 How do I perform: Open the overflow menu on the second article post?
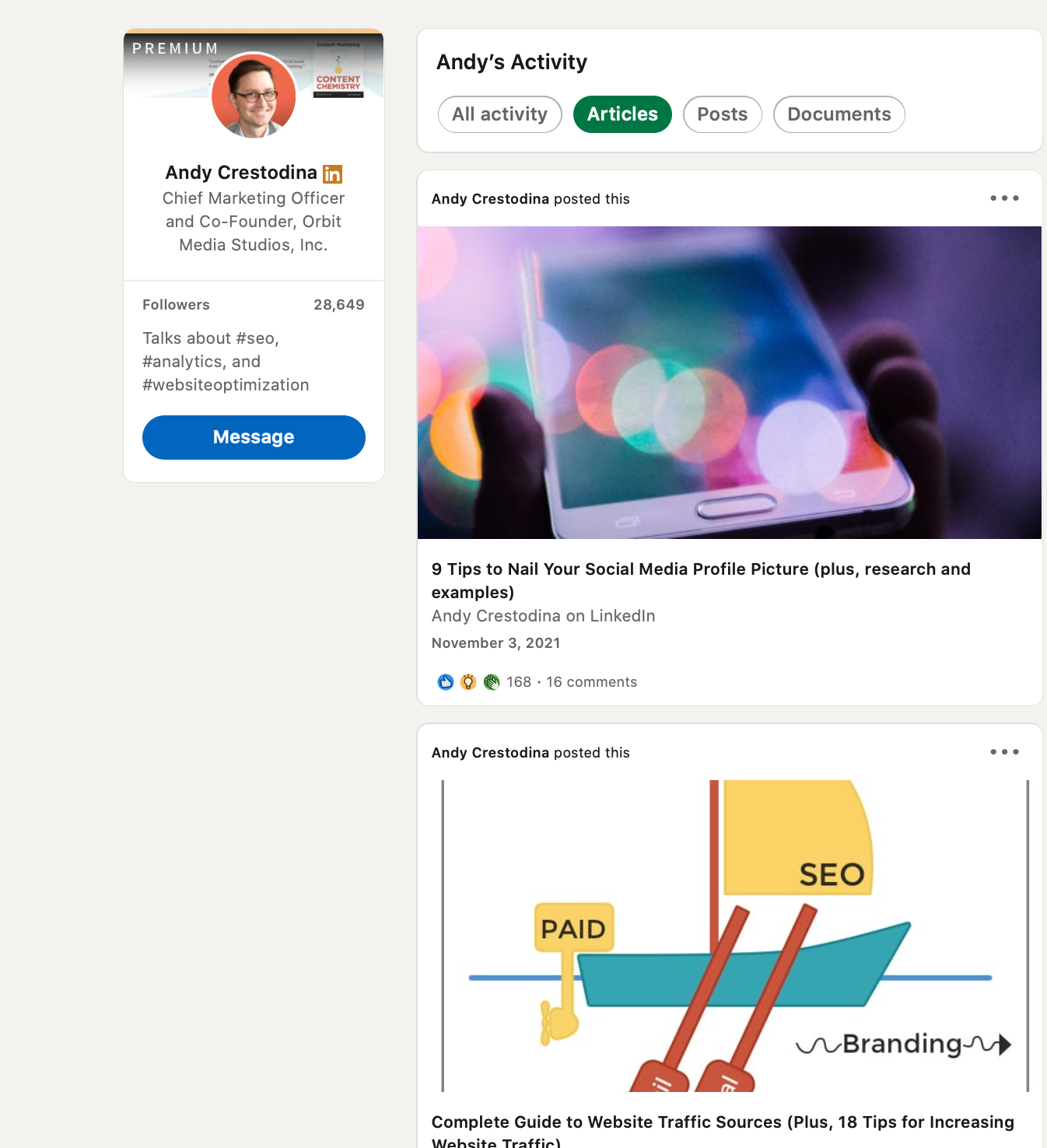pos(1004,752)
